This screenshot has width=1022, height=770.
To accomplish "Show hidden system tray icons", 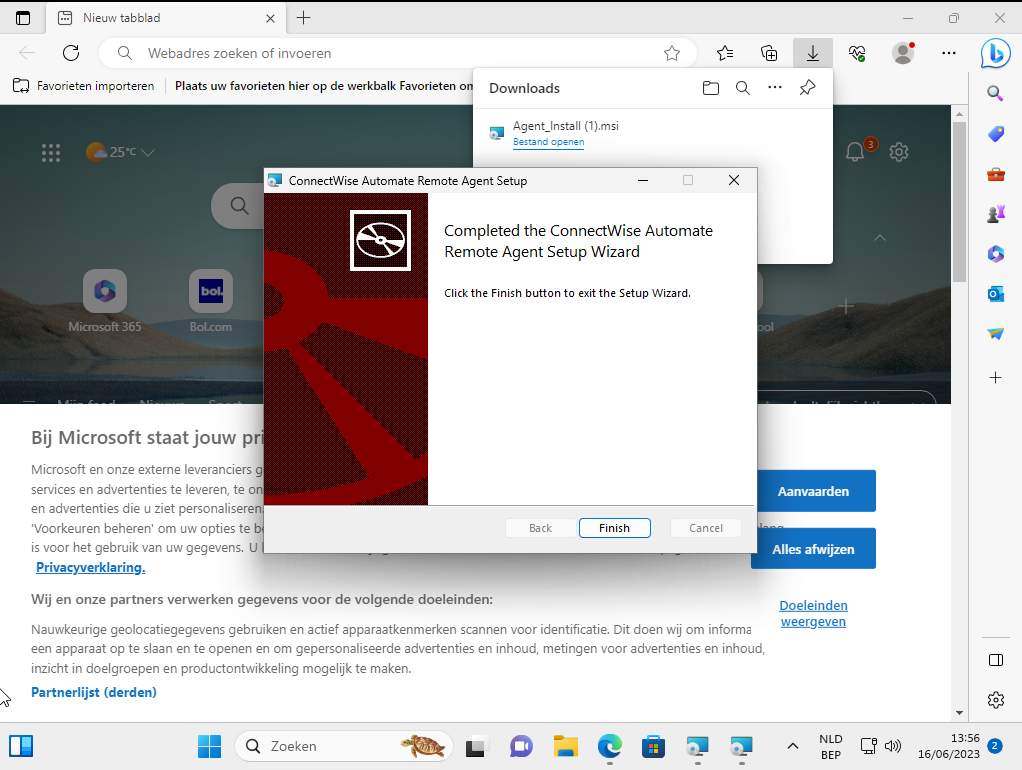I will 793,746.
